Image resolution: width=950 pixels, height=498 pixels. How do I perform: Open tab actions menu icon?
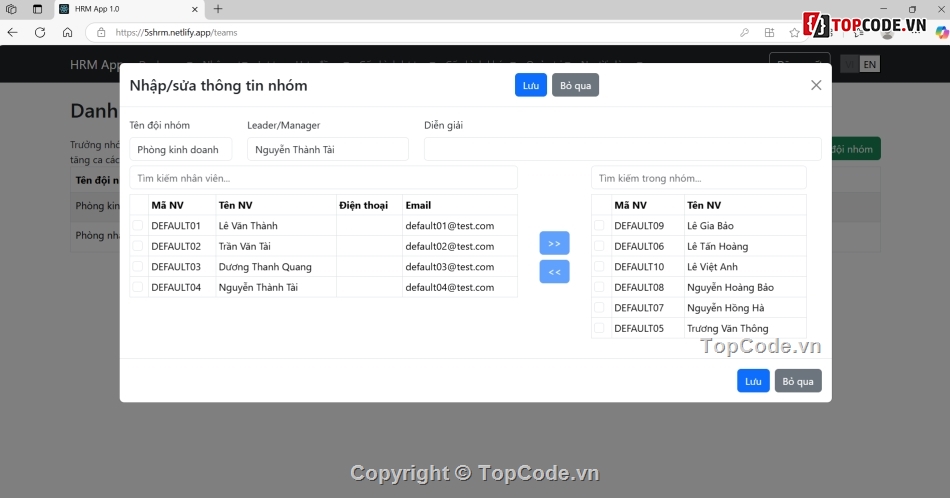click(38, 9)
